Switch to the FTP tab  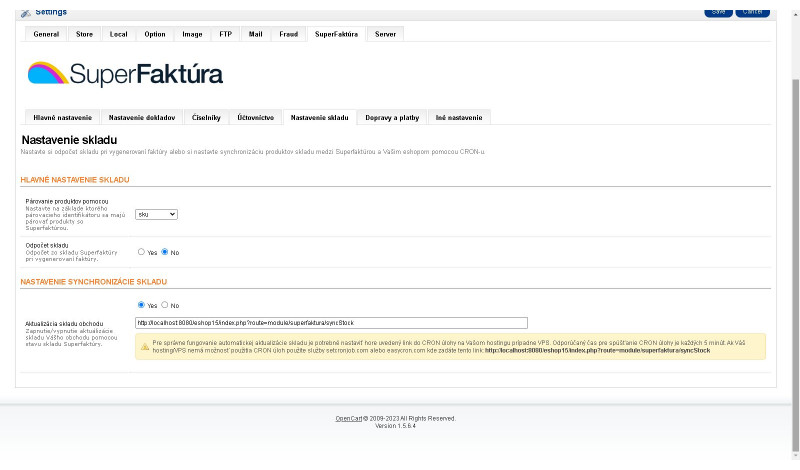click(x=226, y=34)
